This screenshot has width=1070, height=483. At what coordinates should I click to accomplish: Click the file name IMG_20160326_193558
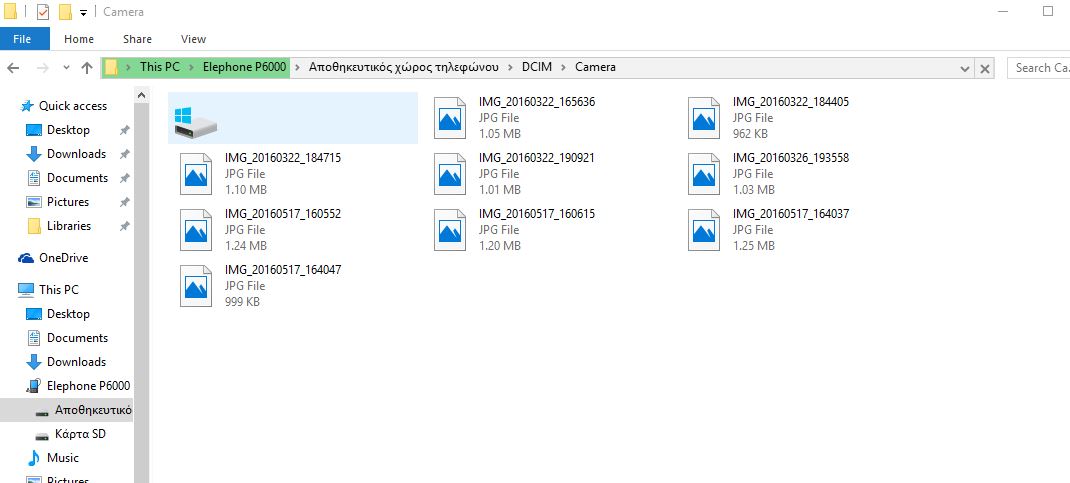point(791,158)
